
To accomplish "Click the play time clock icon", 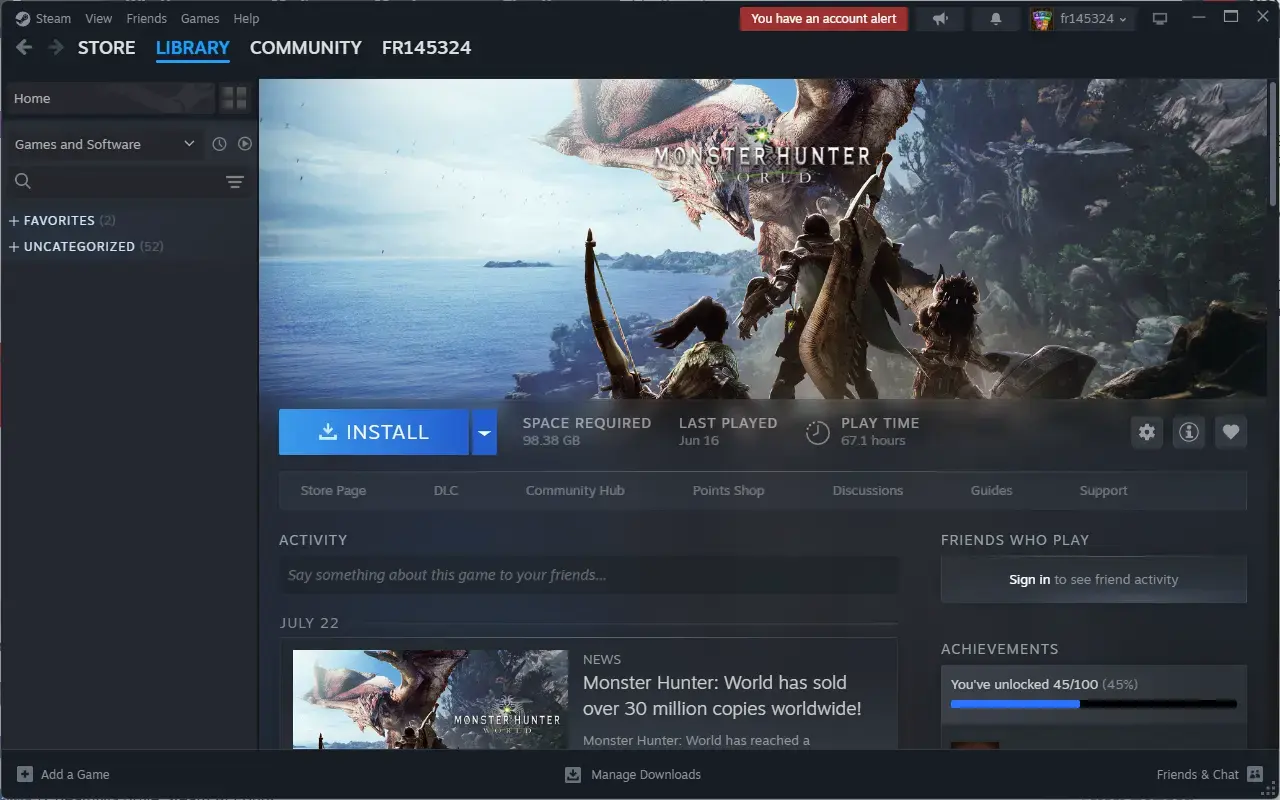I will 818,432.
